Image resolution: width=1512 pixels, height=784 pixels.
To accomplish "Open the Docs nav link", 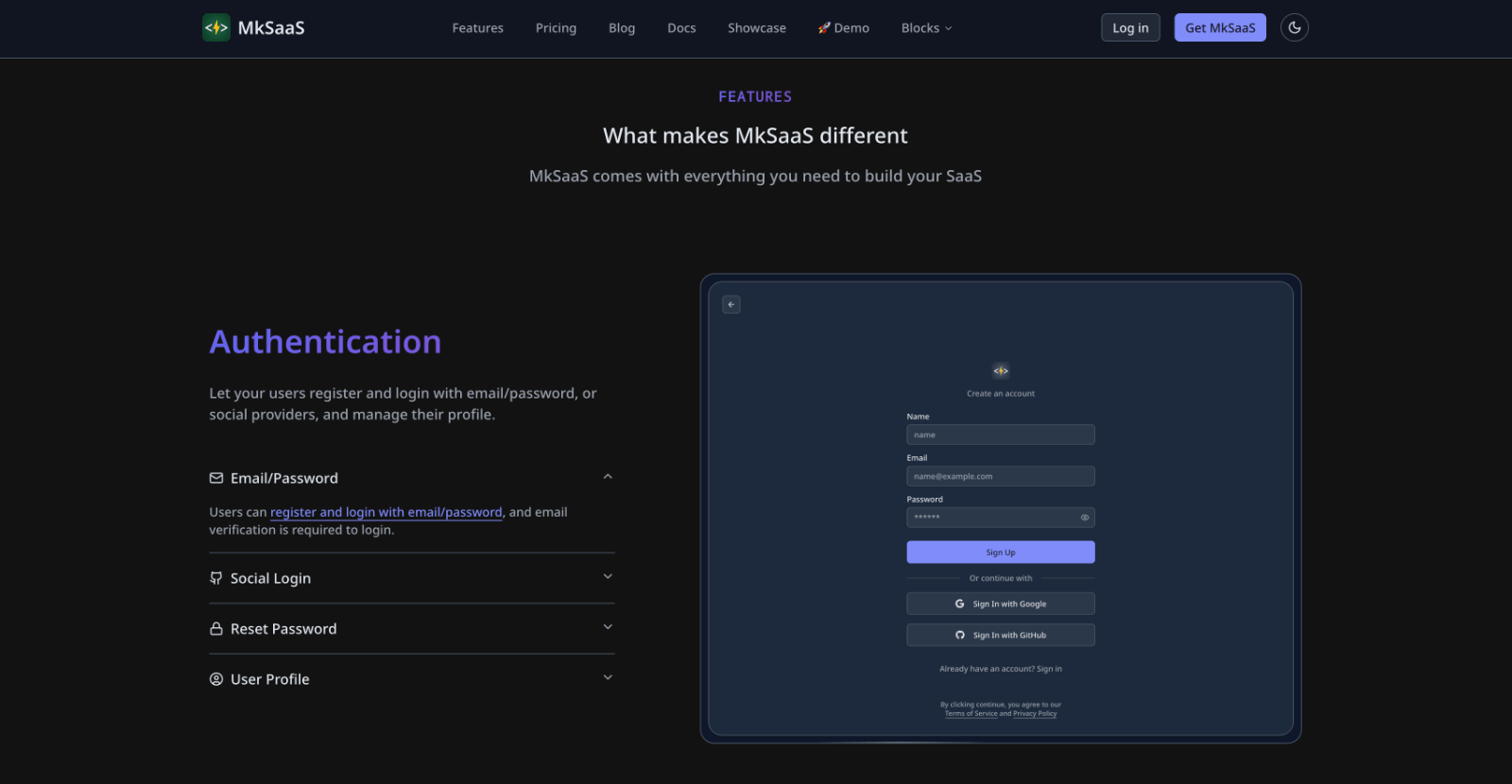I will pos(681,28).
